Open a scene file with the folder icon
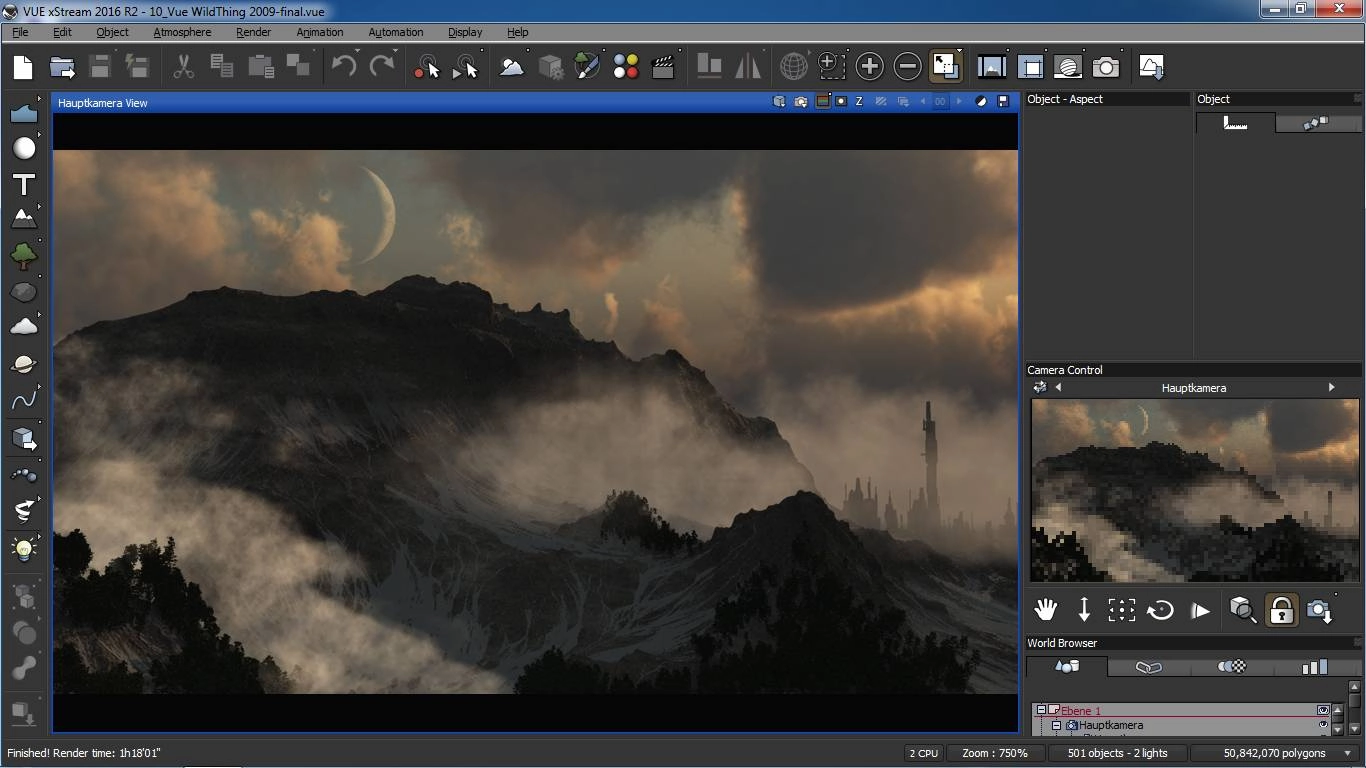1366x768 pixels. [x=62, y=67]
